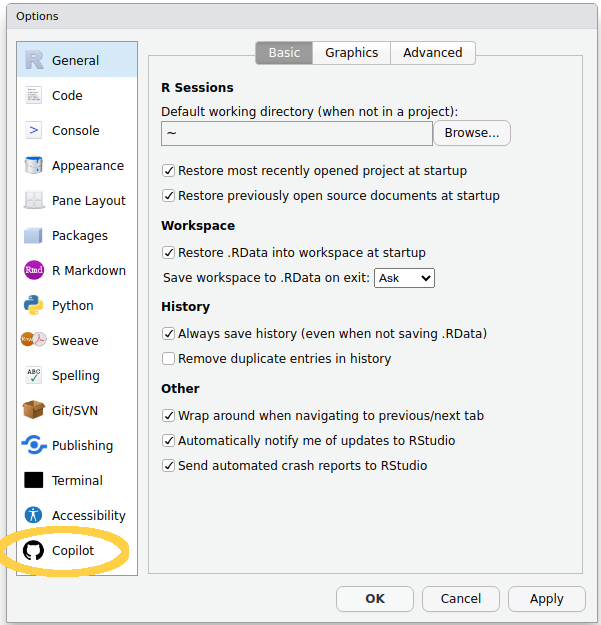Open the Appearance options label
This screenshot has width=601, height=625.
tap(88, 165)
